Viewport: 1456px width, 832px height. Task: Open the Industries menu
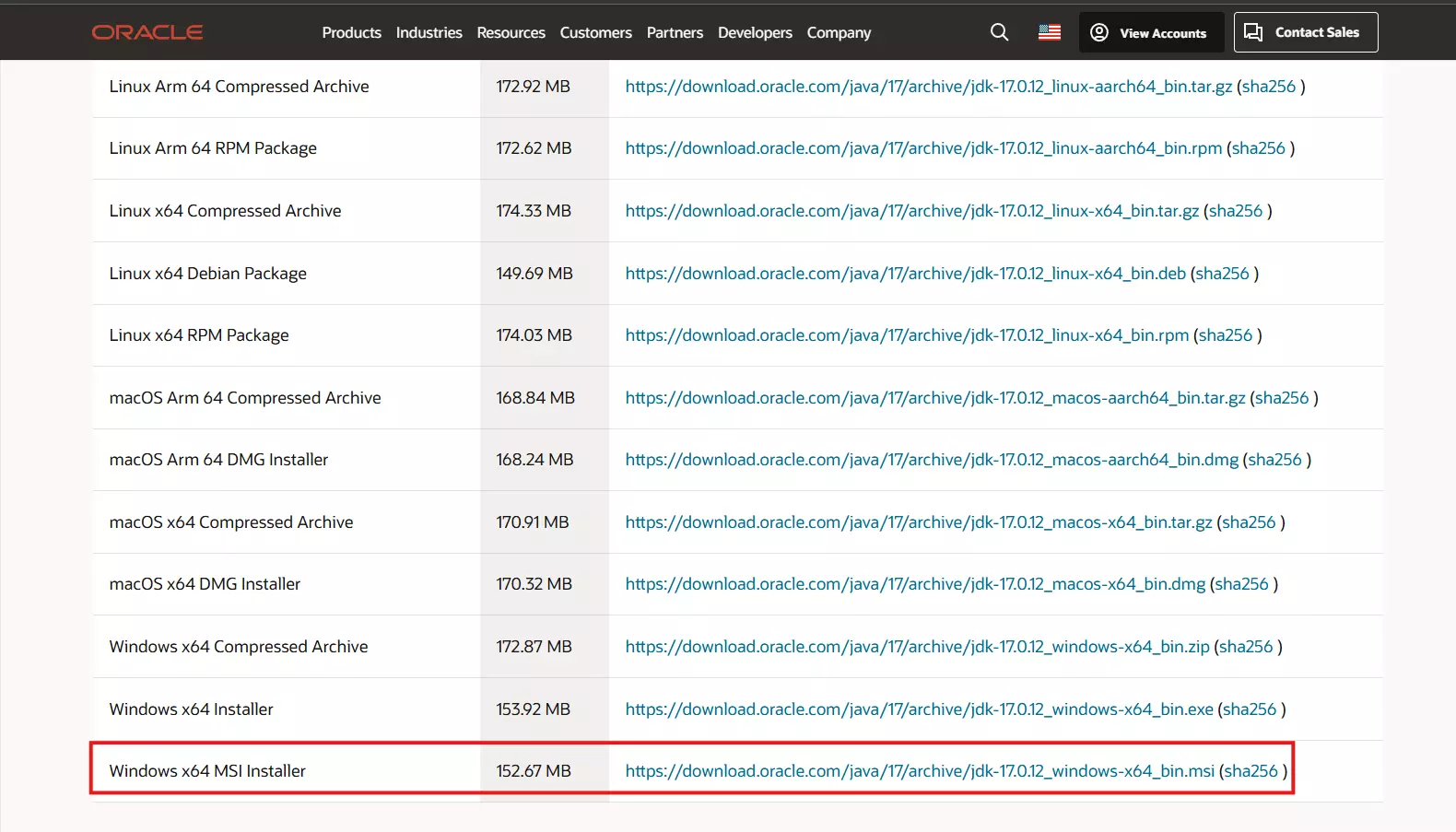coord(429,32)
